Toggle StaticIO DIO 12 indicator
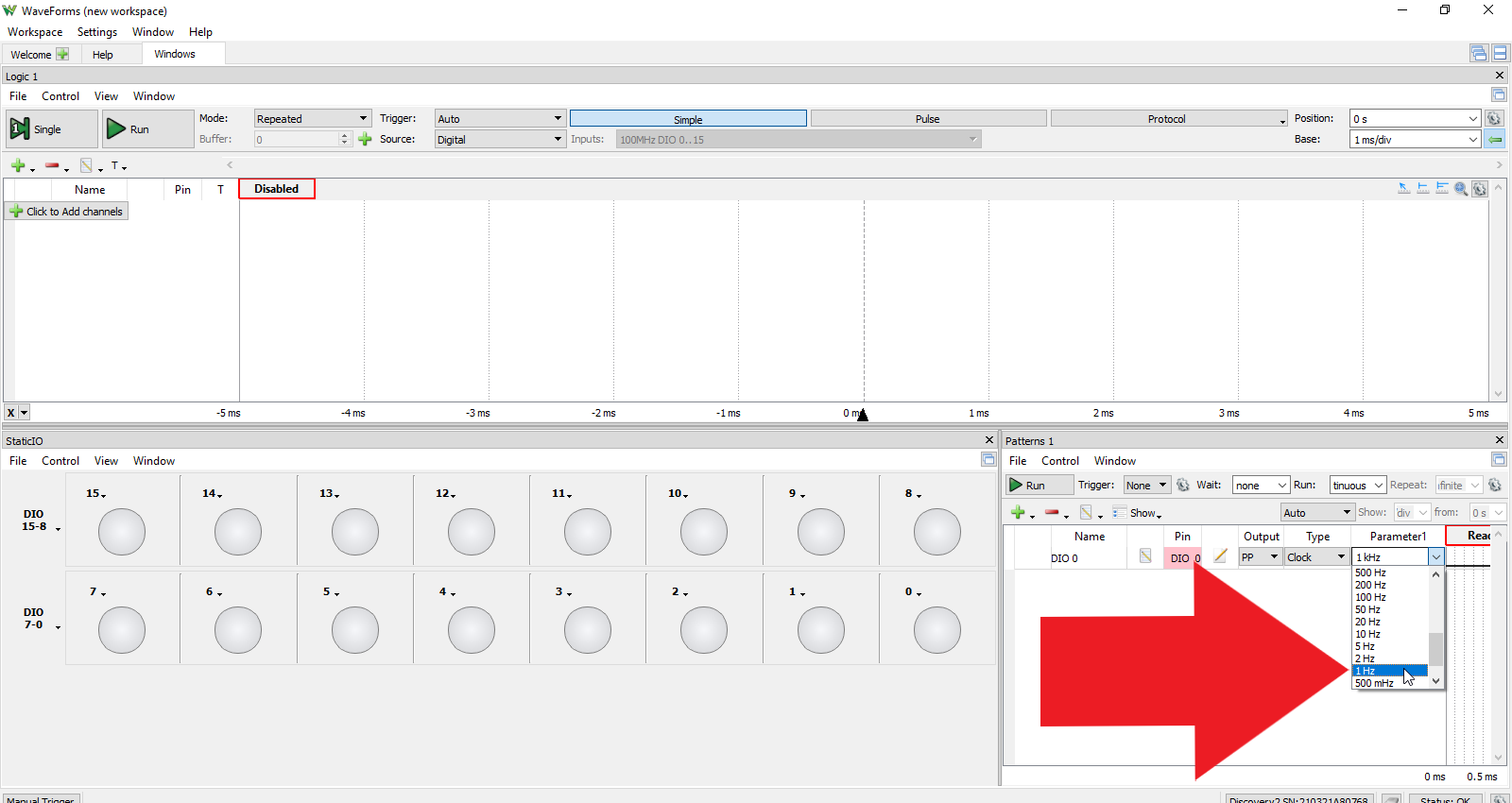 point(472,532)
